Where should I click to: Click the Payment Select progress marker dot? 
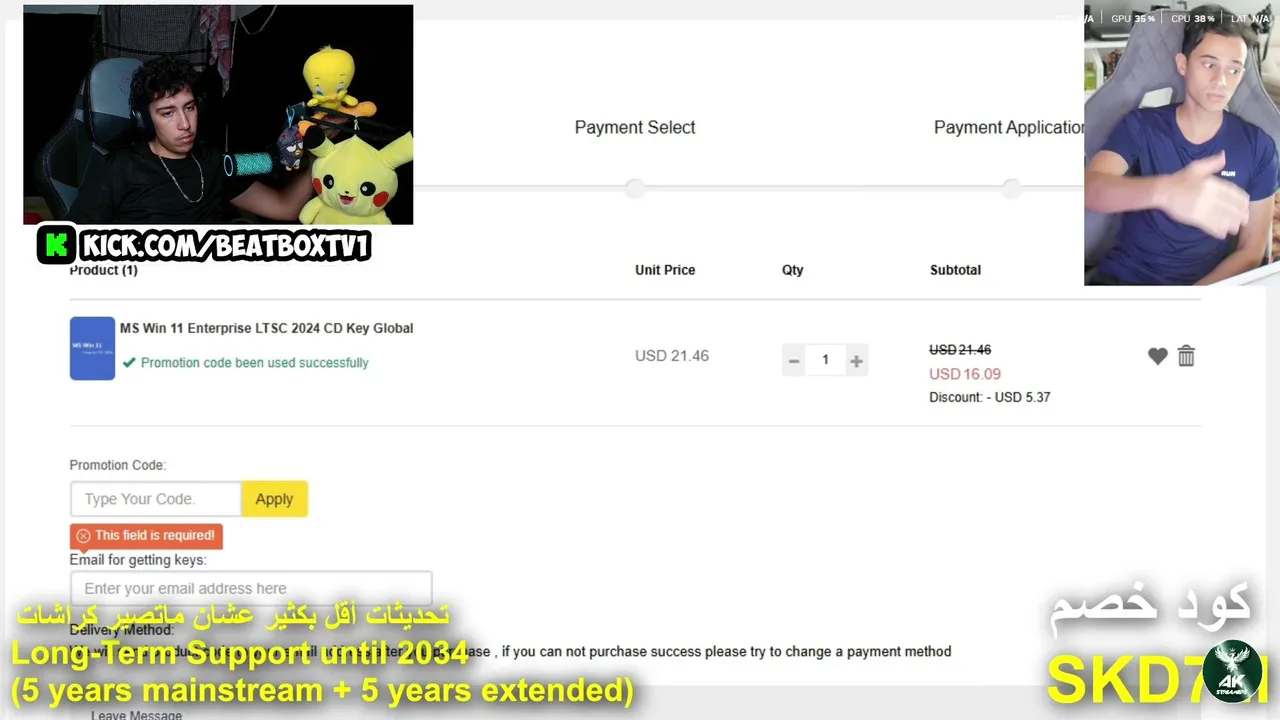click(x=635, y=188)
